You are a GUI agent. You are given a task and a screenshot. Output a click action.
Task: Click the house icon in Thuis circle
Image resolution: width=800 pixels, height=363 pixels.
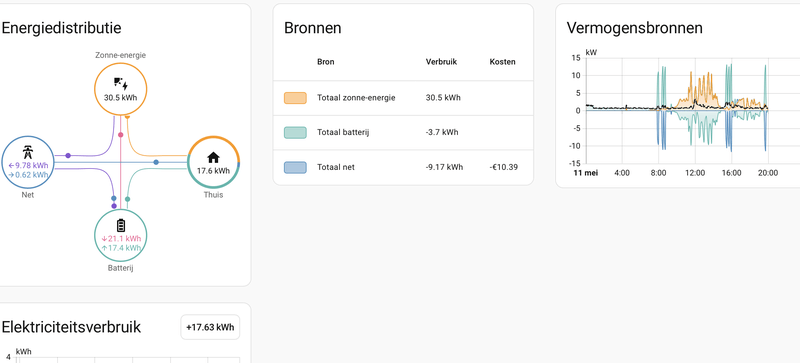pyautogui.click(x=213, y=157)
